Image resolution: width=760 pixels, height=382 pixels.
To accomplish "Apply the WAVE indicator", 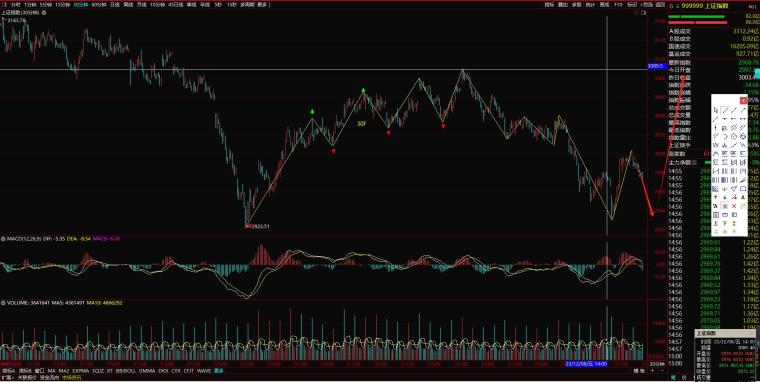I will (x=204, y=371).
